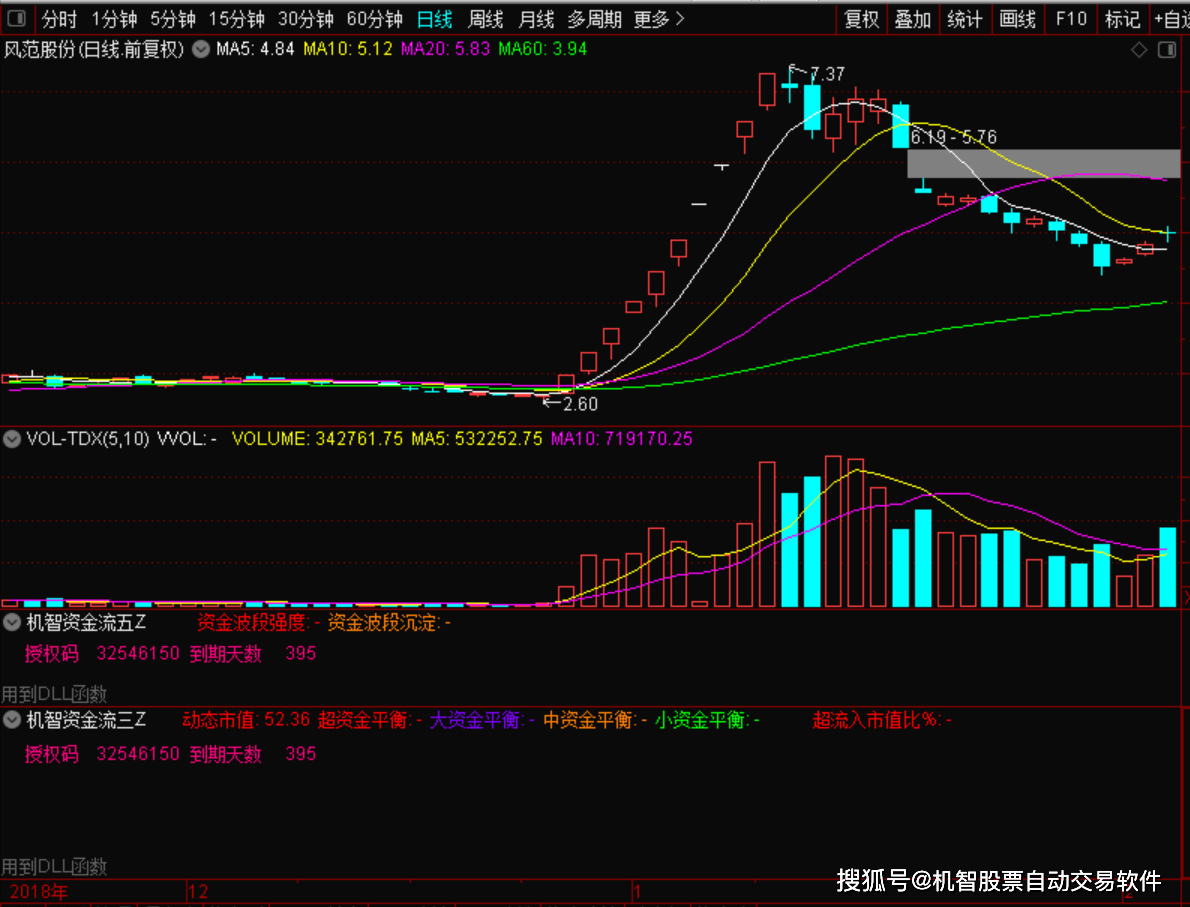Select the 周线 weekly chart tab
This screenshot has width=1190, height=907.
pos(486,19)
